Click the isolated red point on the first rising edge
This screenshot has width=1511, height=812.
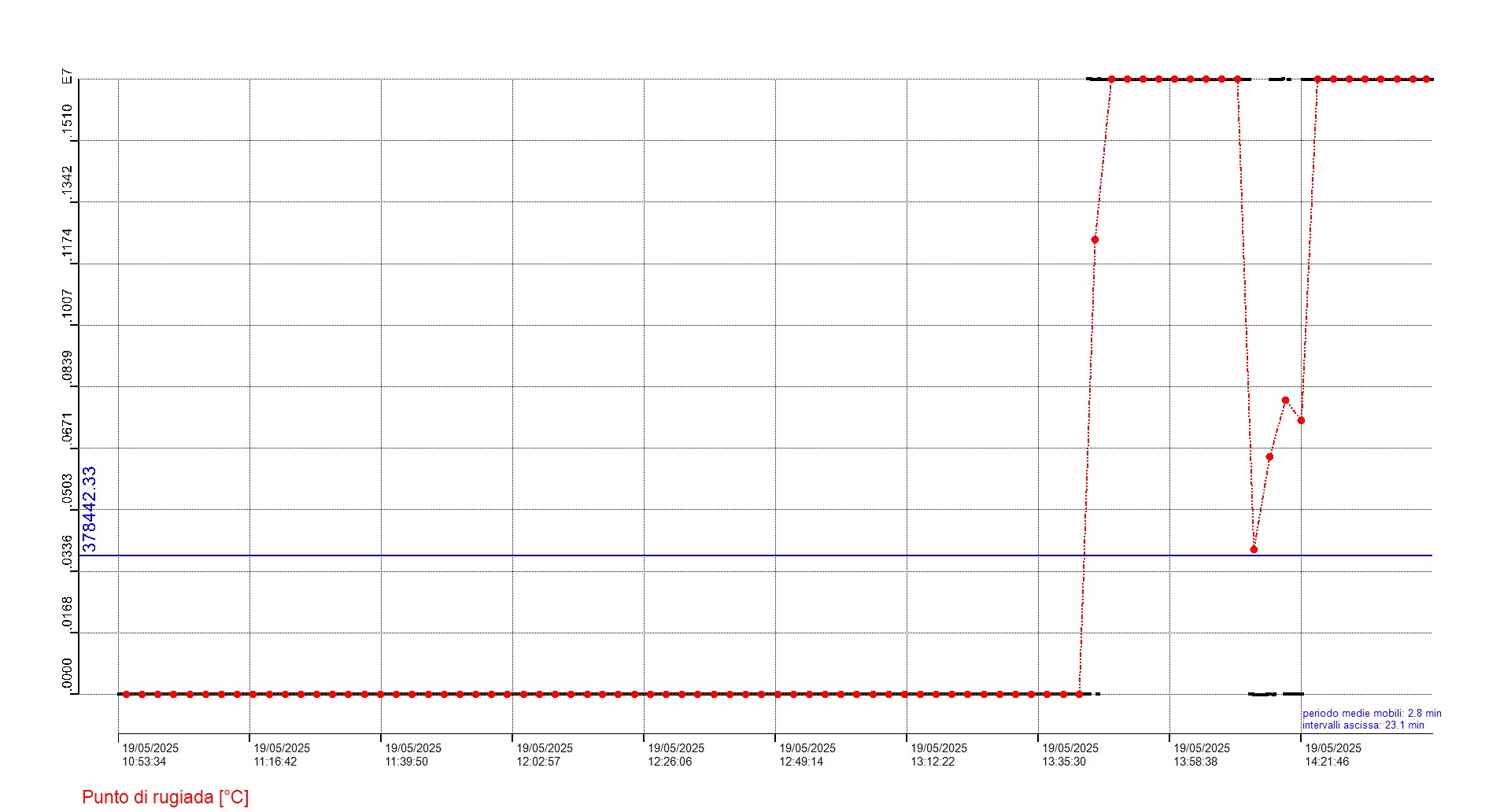[x=1095, y=239]
